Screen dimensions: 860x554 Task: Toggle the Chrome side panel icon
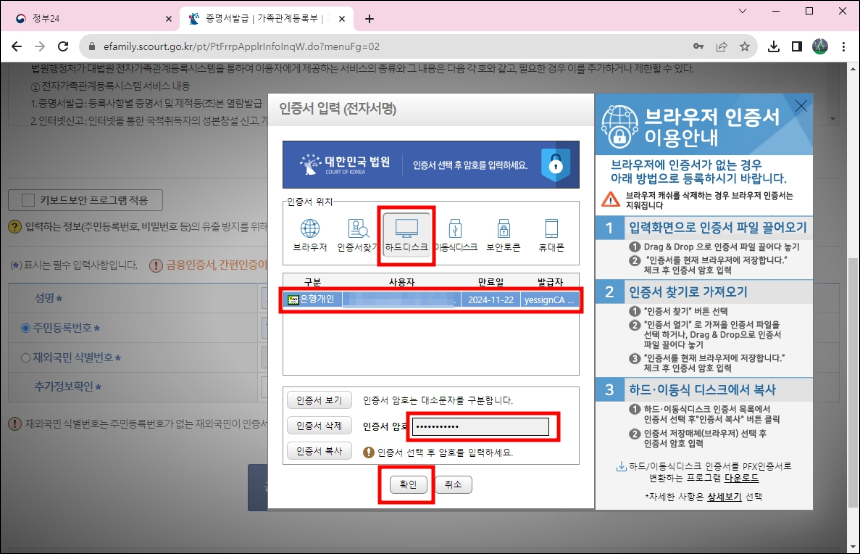click(797, 47)
